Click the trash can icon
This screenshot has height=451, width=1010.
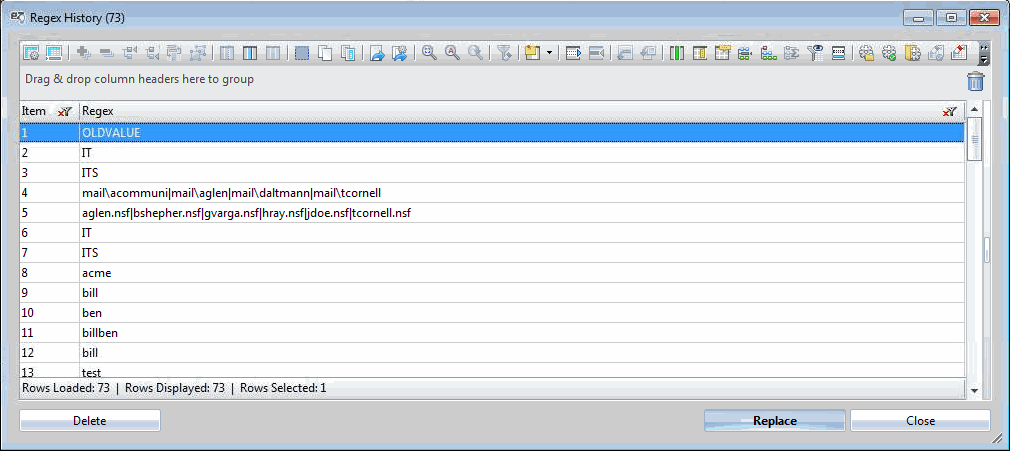point(976,83)
